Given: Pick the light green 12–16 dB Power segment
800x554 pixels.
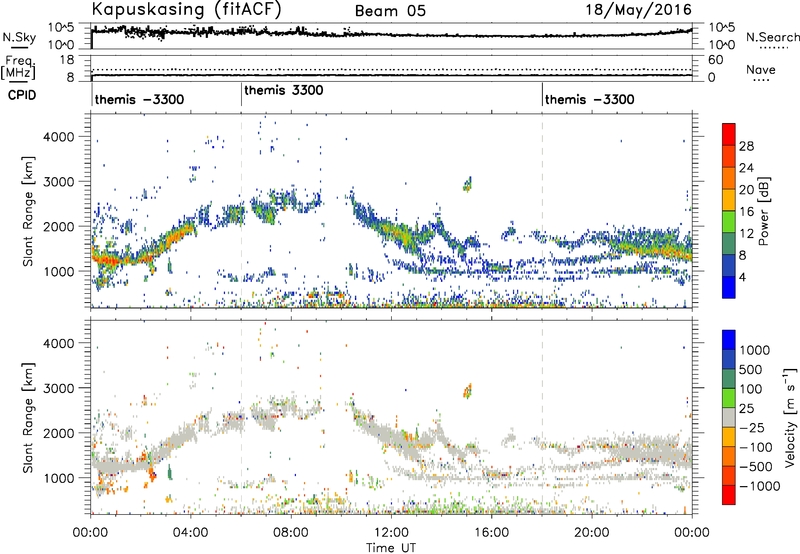Looking at the screenshot, I should point(729,221).
